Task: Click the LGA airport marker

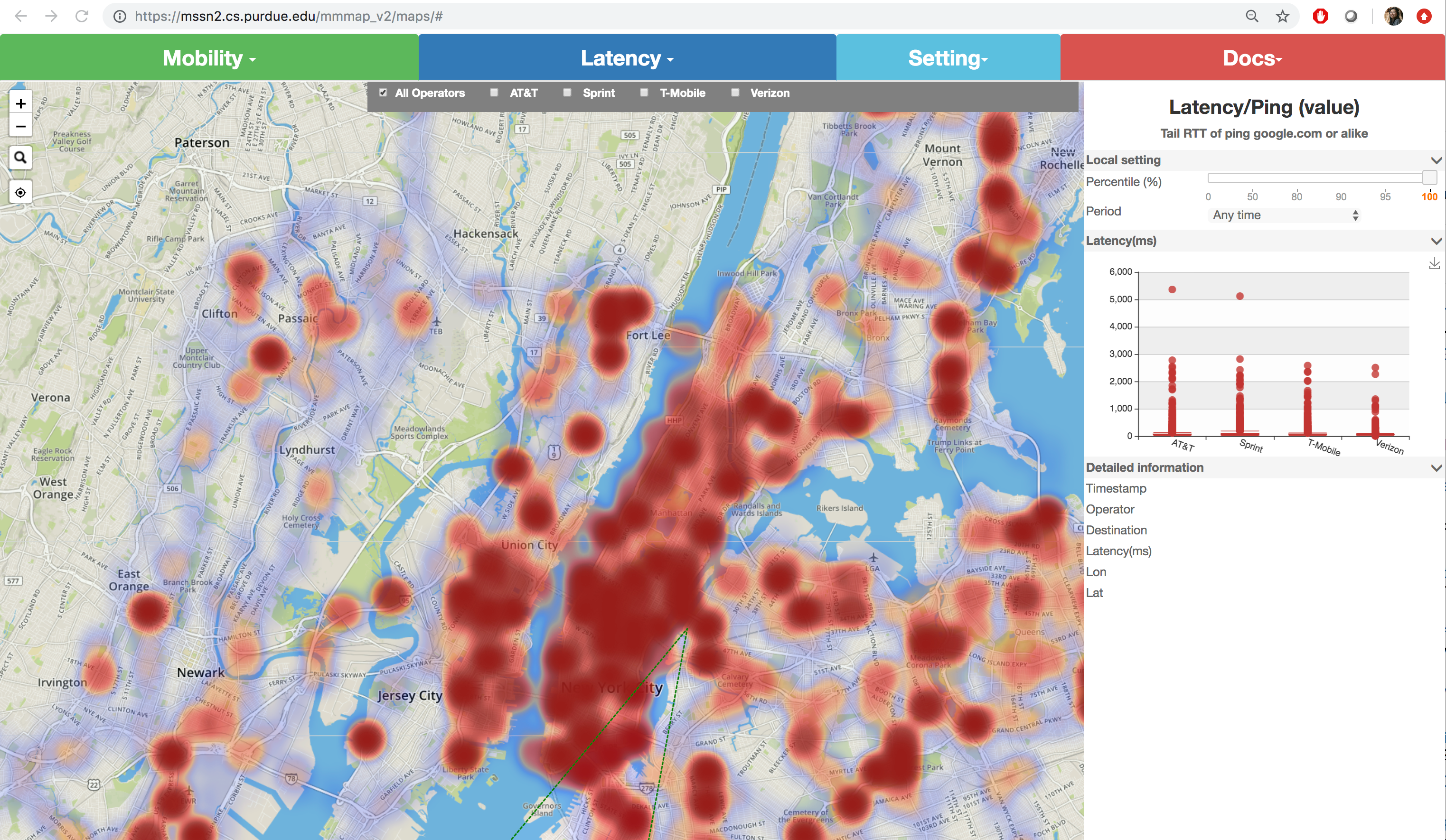Action: coord(873,562)
